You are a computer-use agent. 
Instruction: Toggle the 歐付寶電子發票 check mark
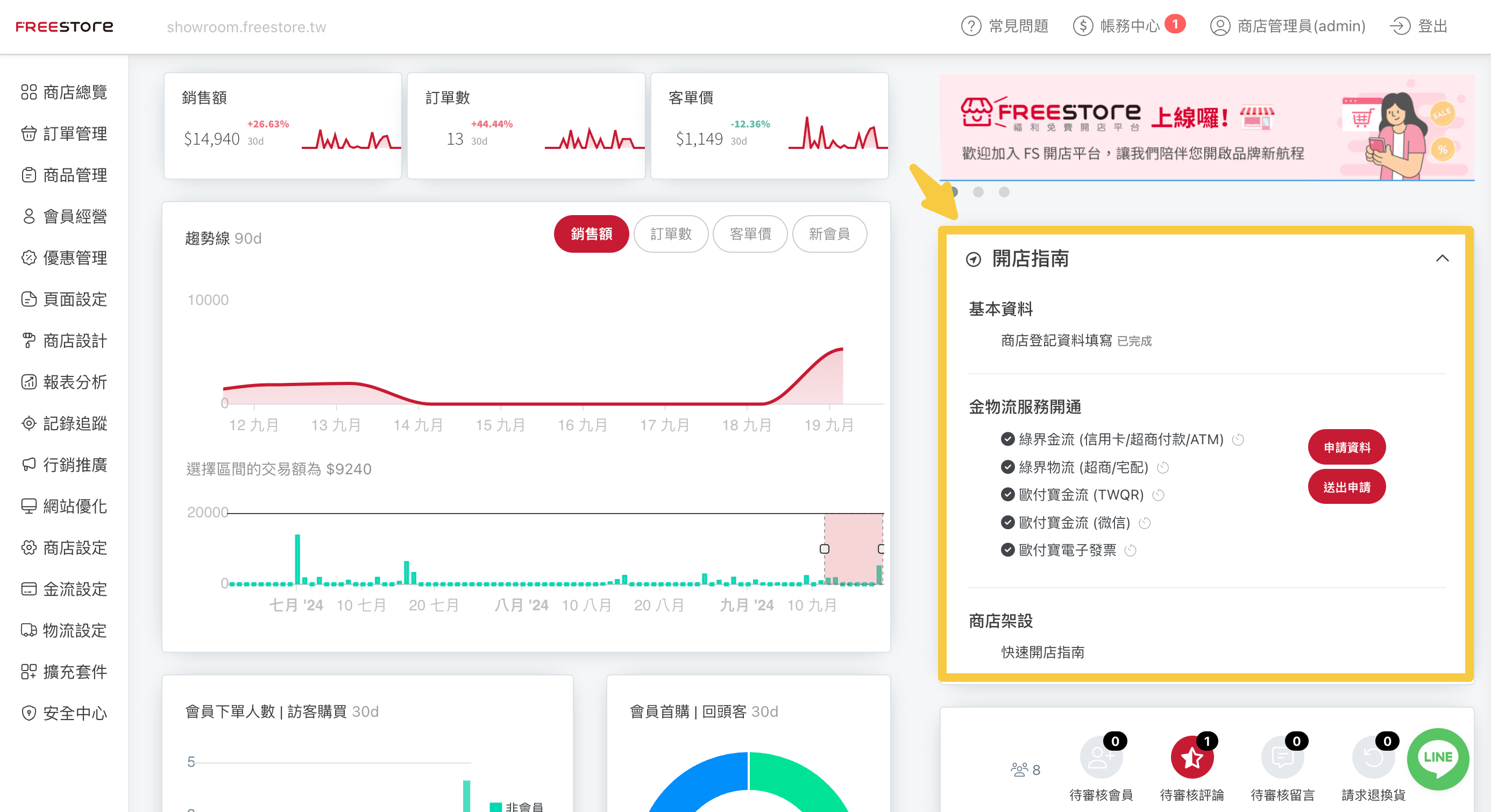pyautogui.click(x=1007, y=550)
